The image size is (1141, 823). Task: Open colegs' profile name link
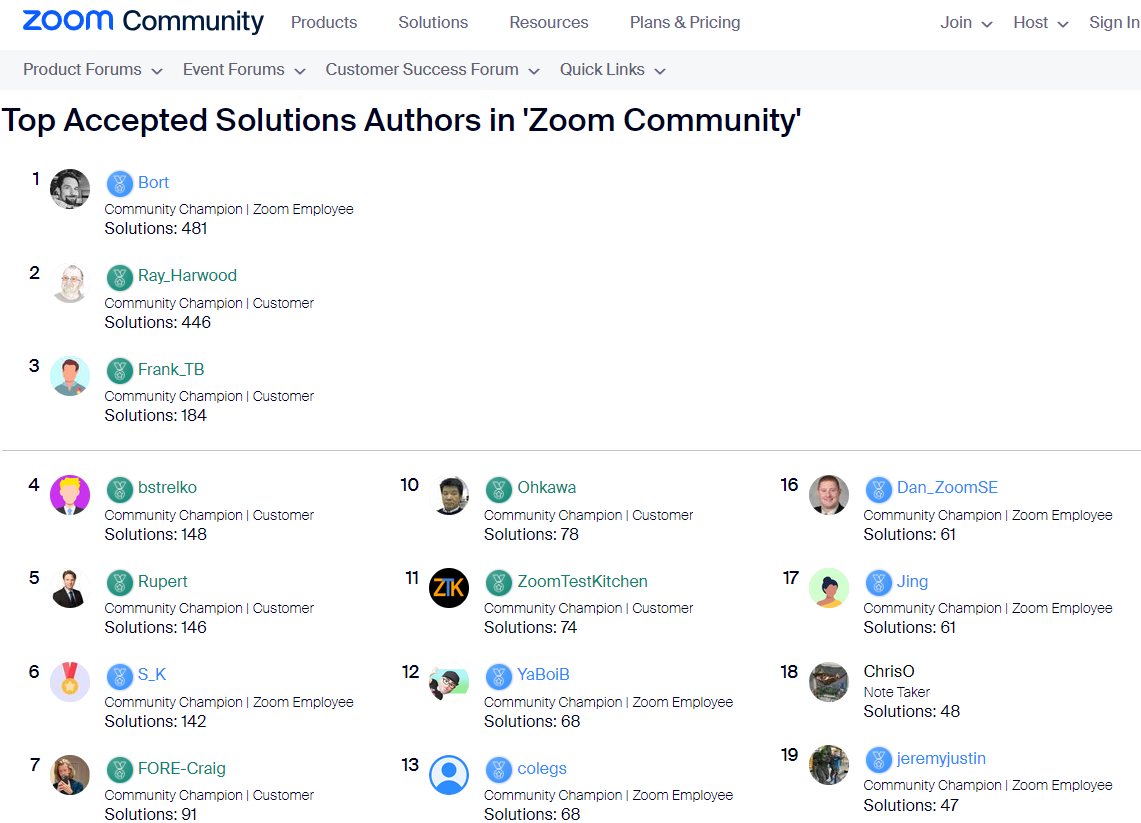pyautogui.click(x=542, y=768)
